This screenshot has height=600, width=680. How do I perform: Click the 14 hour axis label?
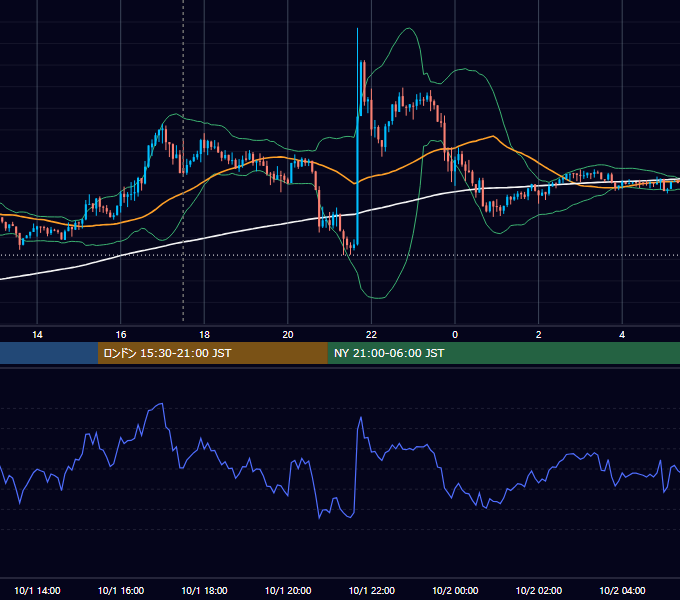click(x=37, y=335)
